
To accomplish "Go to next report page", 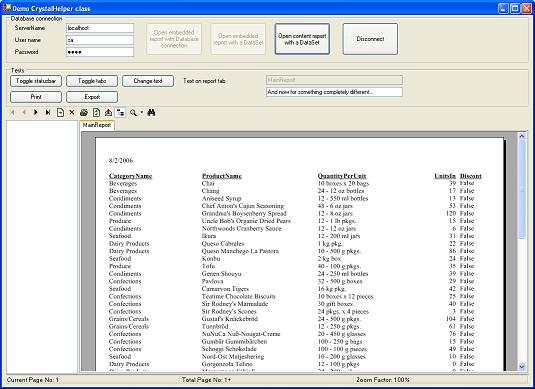I will [x=35, y=112].
